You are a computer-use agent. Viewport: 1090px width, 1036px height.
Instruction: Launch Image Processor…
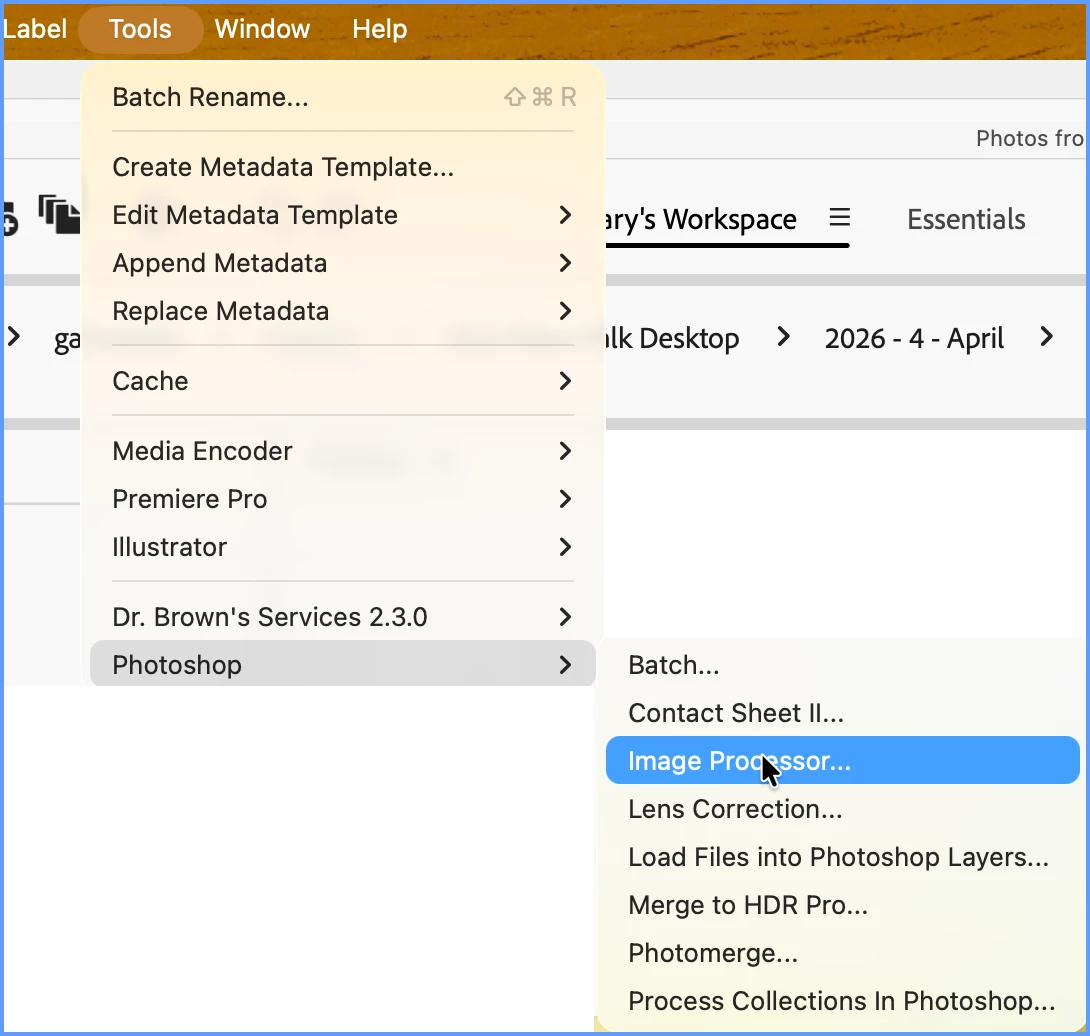843,761
